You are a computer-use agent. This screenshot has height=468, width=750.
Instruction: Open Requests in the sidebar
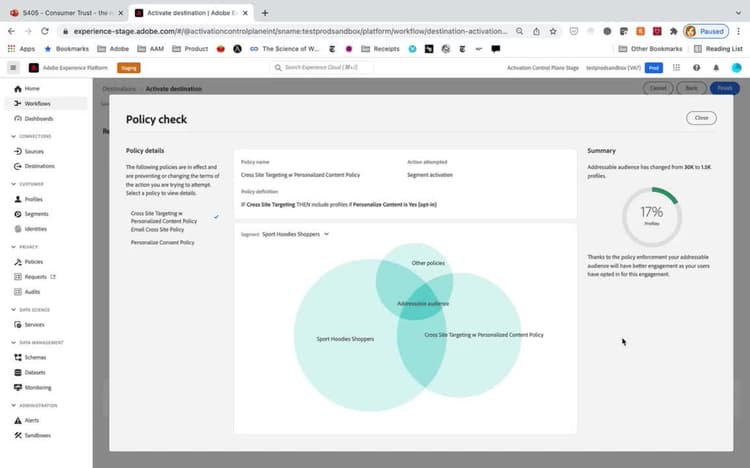tap(35, 277)
